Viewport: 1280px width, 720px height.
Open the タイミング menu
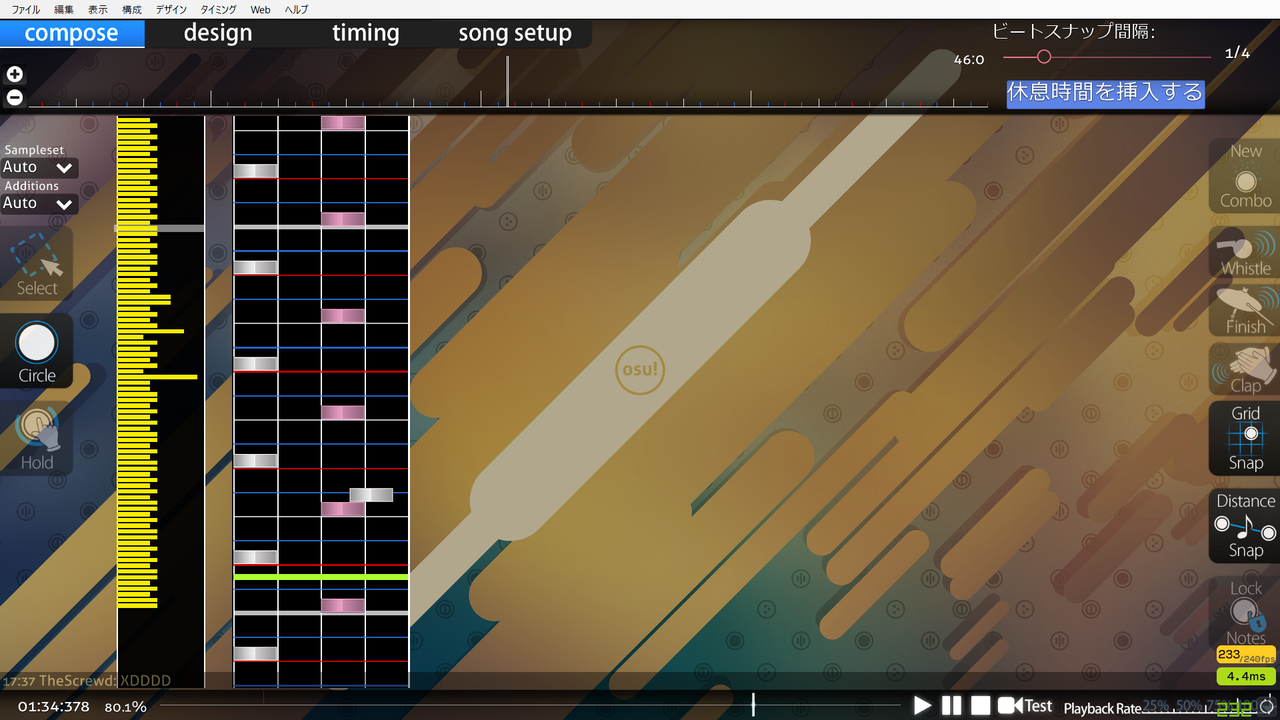coord(219,9)
